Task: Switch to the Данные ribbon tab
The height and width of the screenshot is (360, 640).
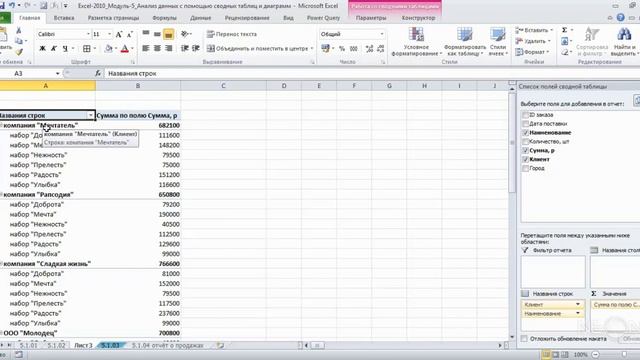Action: (x=200, y=18)
